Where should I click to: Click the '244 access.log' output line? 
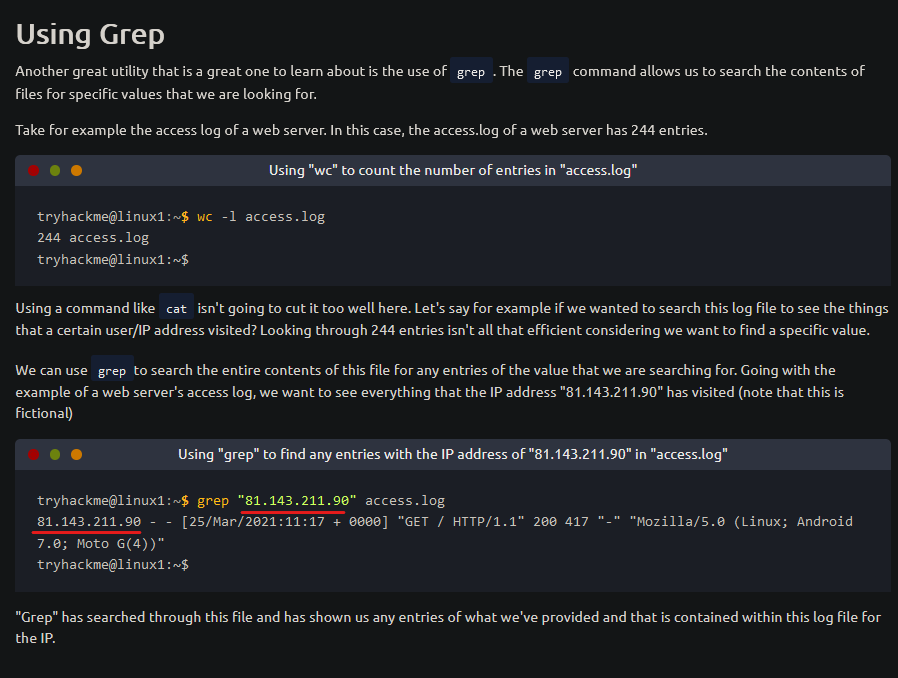tap(93, 238)
